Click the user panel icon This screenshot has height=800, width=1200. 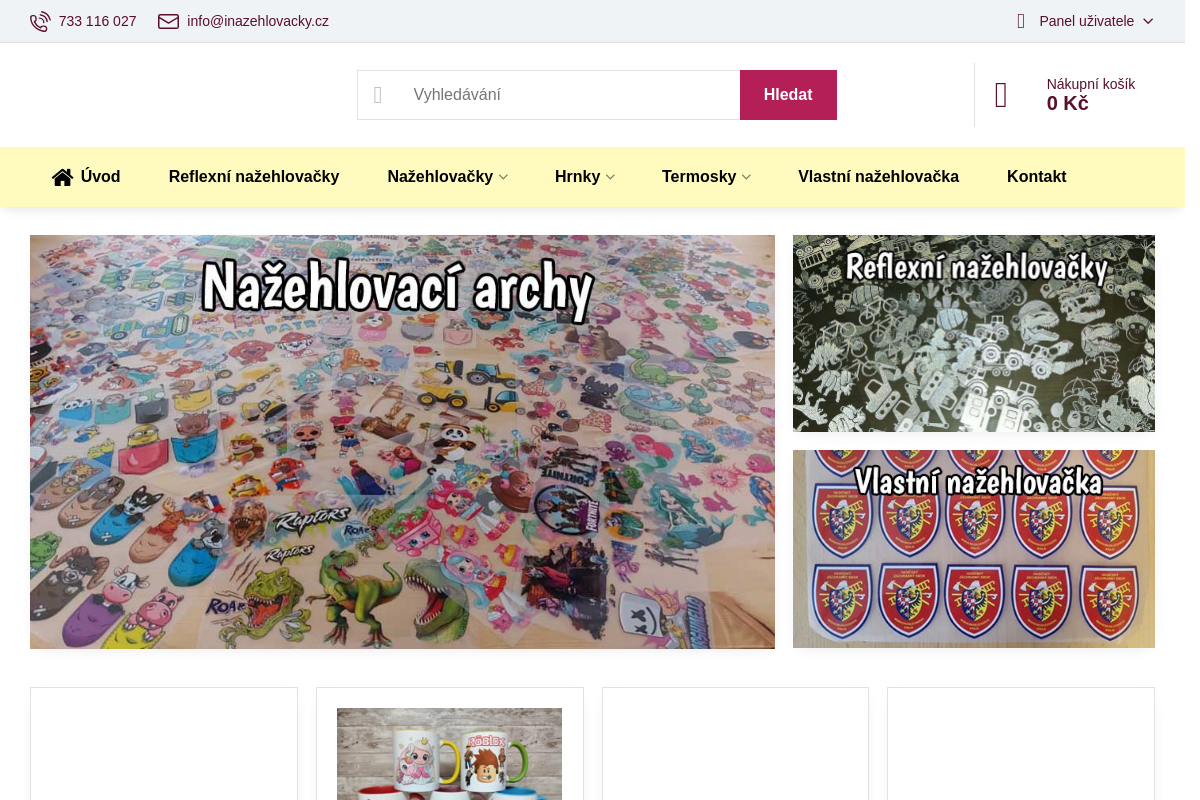coord(1021,21)
